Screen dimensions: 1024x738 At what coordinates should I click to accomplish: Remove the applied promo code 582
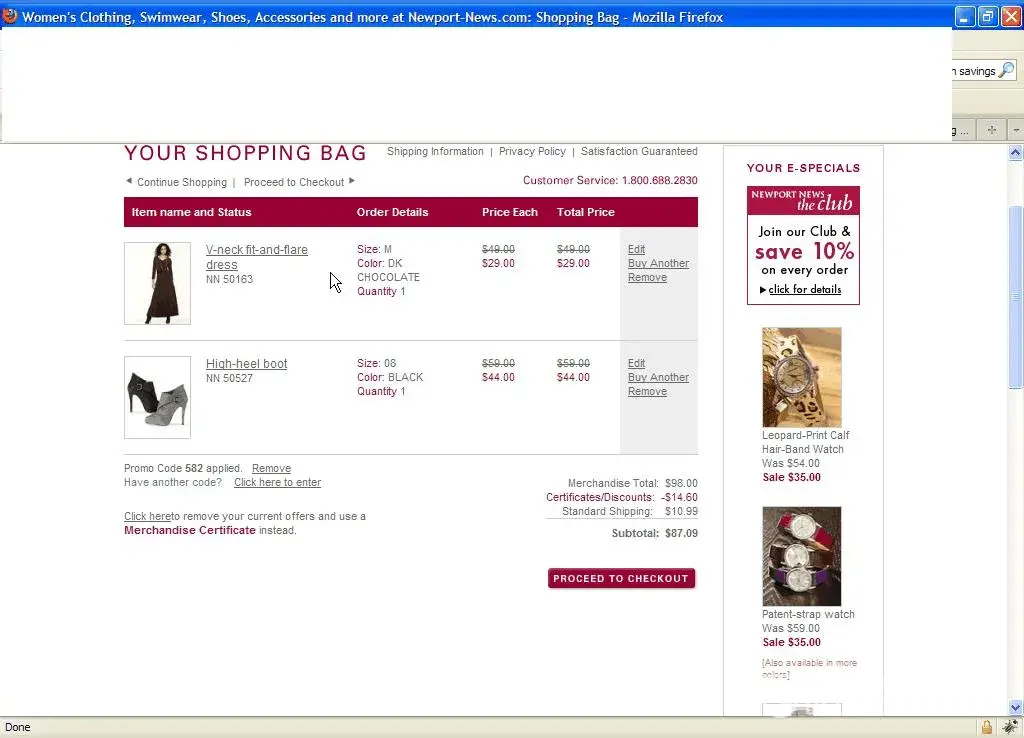point(271,468)
